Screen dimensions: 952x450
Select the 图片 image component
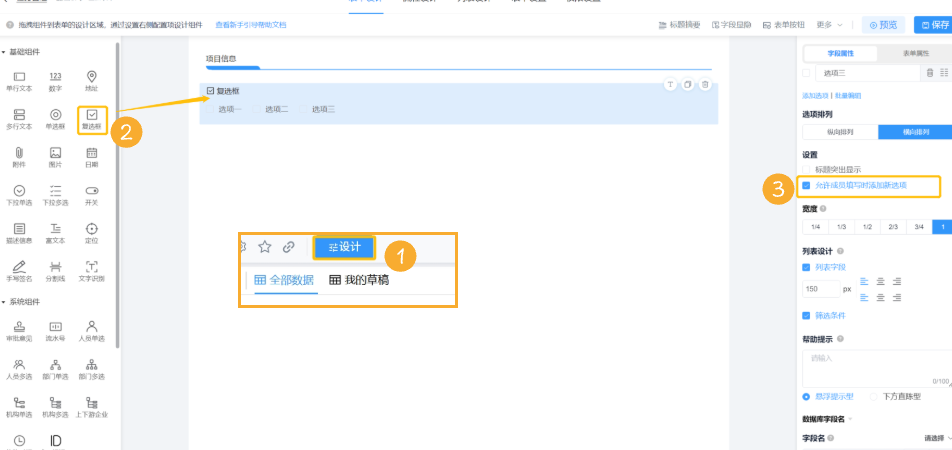pyautogui.click(x=55, y=158)
